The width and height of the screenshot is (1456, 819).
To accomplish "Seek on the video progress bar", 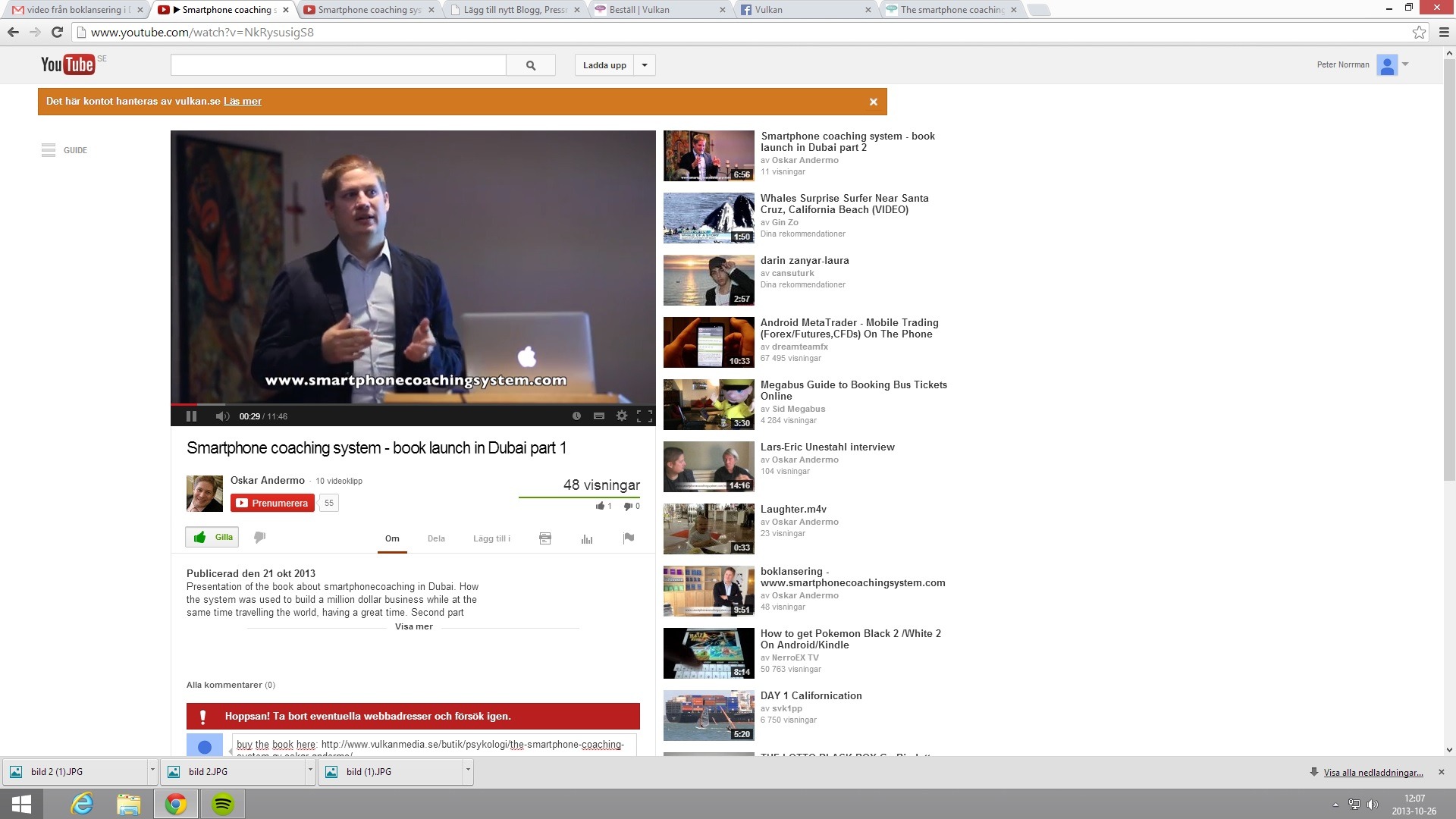I will (x=413, y=405).
